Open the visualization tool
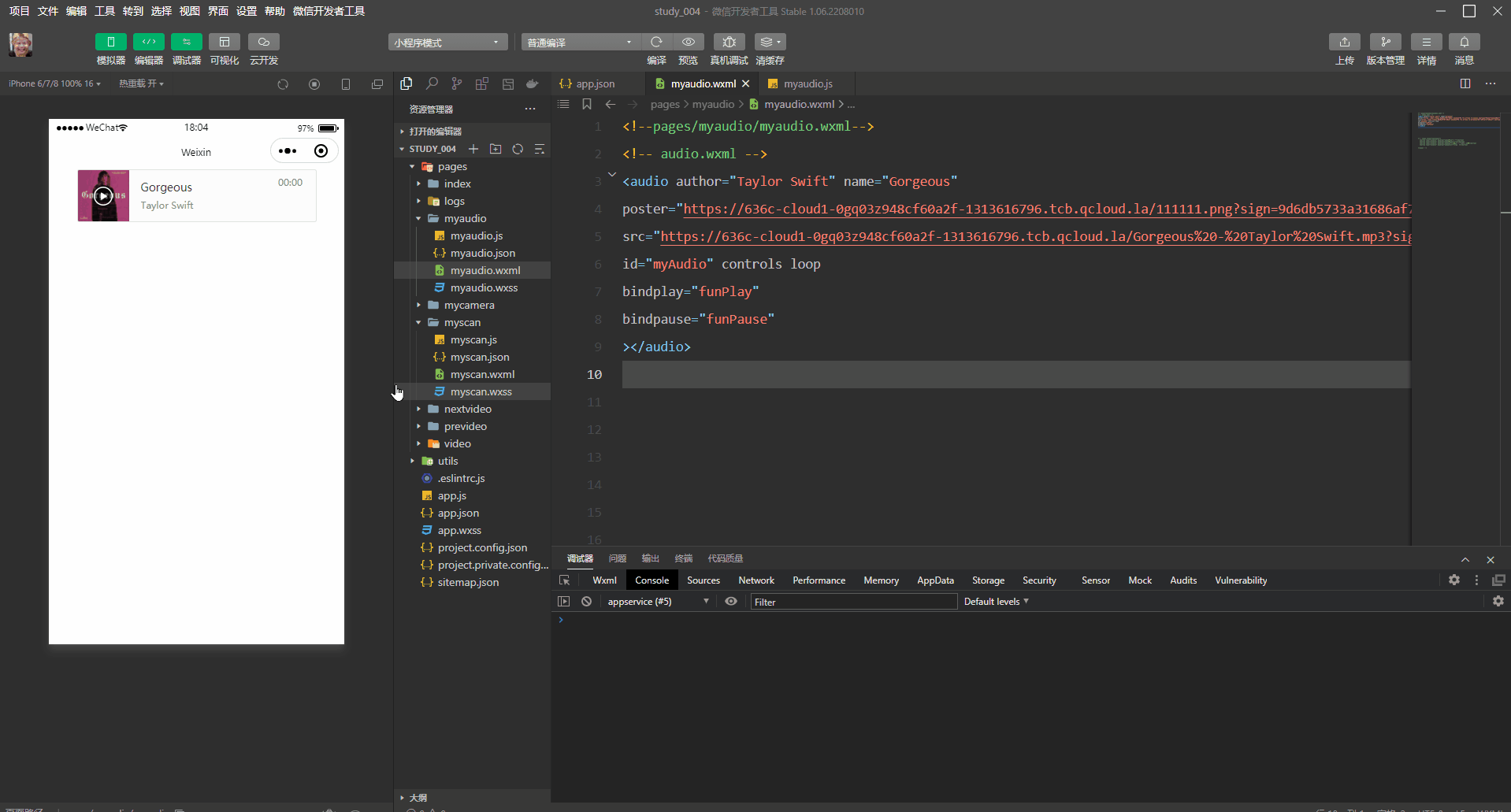 [x=225, y=42]
